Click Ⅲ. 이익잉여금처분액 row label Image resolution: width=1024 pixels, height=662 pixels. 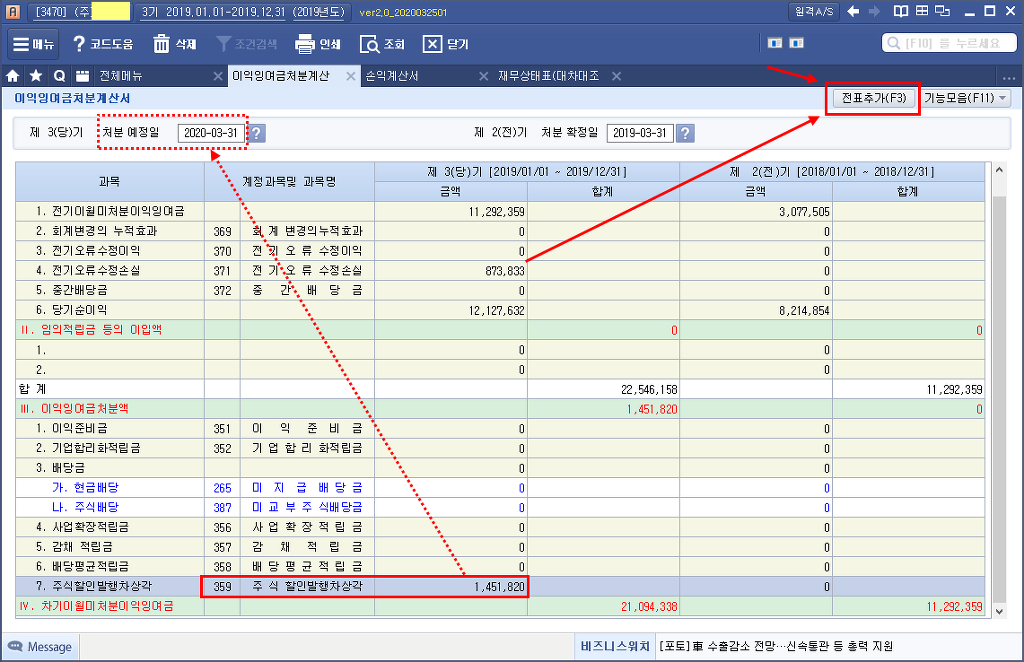point(74,409)
